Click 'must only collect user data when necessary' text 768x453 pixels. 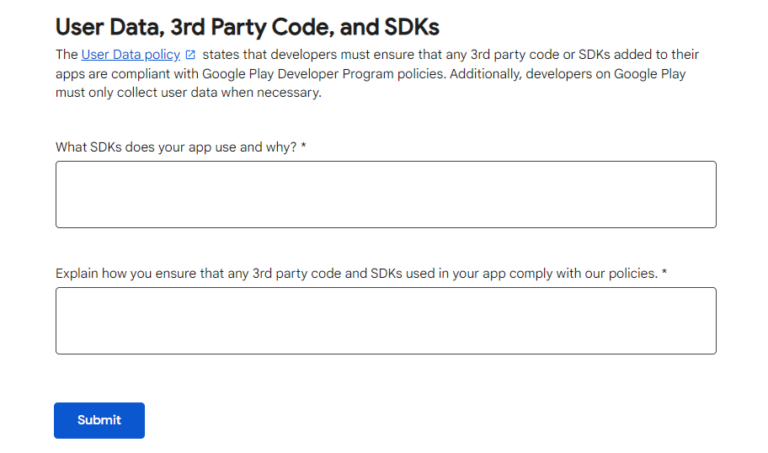(x=185, y=93)
